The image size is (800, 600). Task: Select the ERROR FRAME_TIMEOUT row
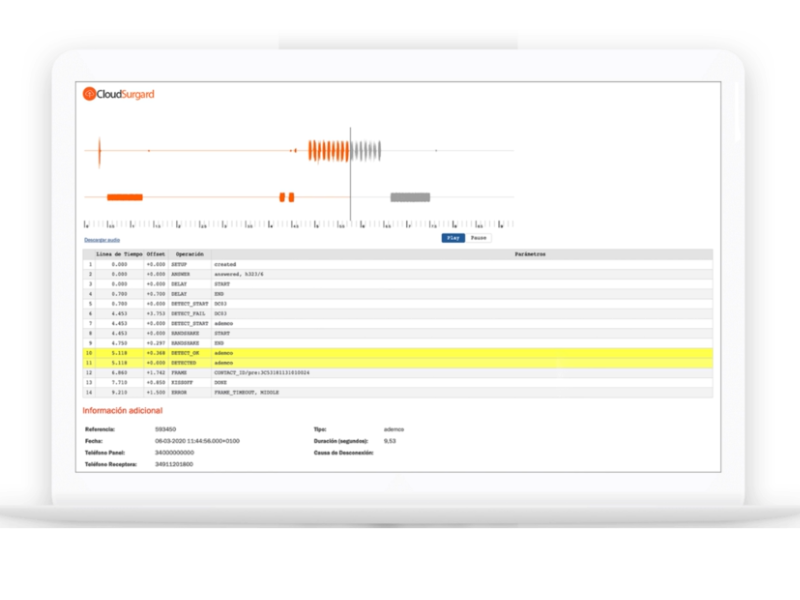(x=398, y=393)
